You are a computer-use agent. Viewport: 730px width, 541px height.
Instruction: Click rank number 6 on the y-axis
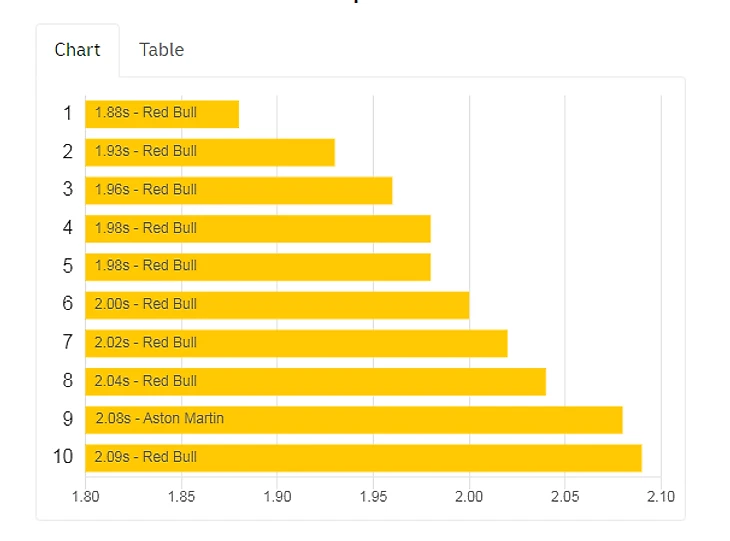[68, 304]
